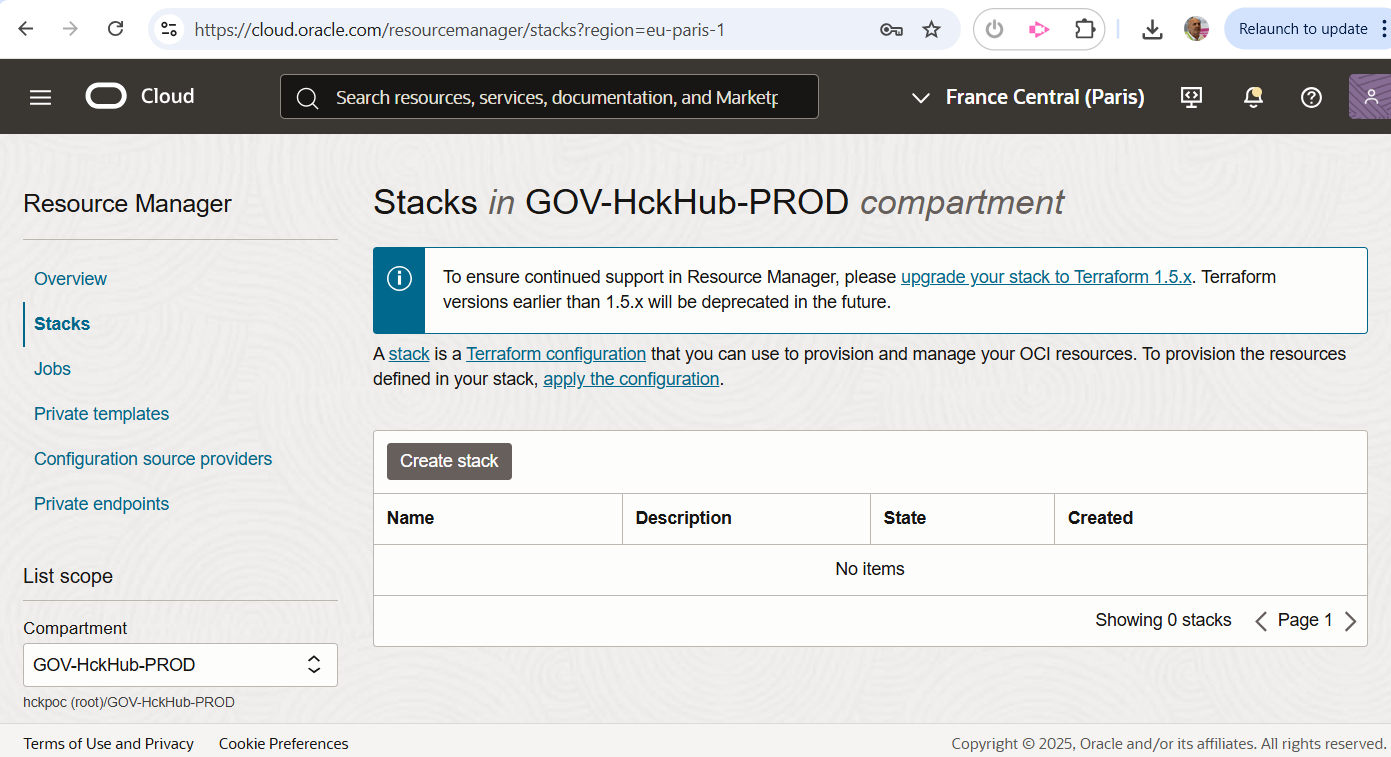Open the browser Downloads icon
The image size is (1391, 757).
tap(1152, 29)
